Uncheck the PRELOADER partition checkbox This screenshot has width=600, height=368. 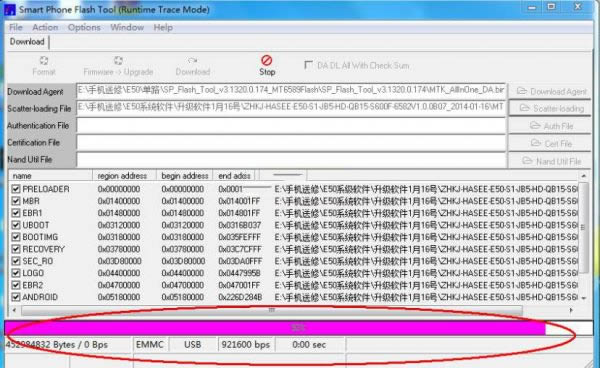click(x=16, y=189)
